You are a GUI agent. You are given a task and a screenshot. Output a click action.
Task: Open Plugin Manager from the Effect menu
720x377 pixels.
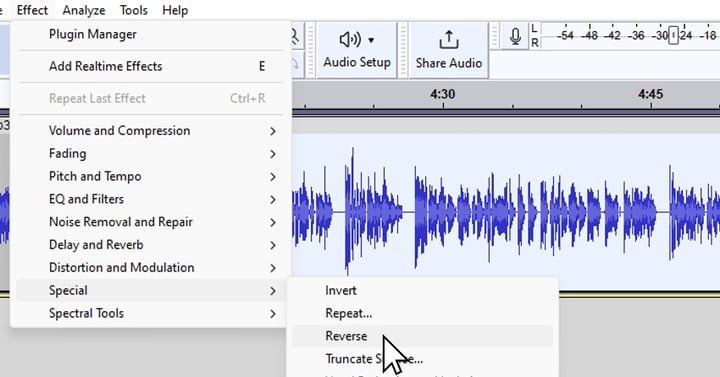151,34
